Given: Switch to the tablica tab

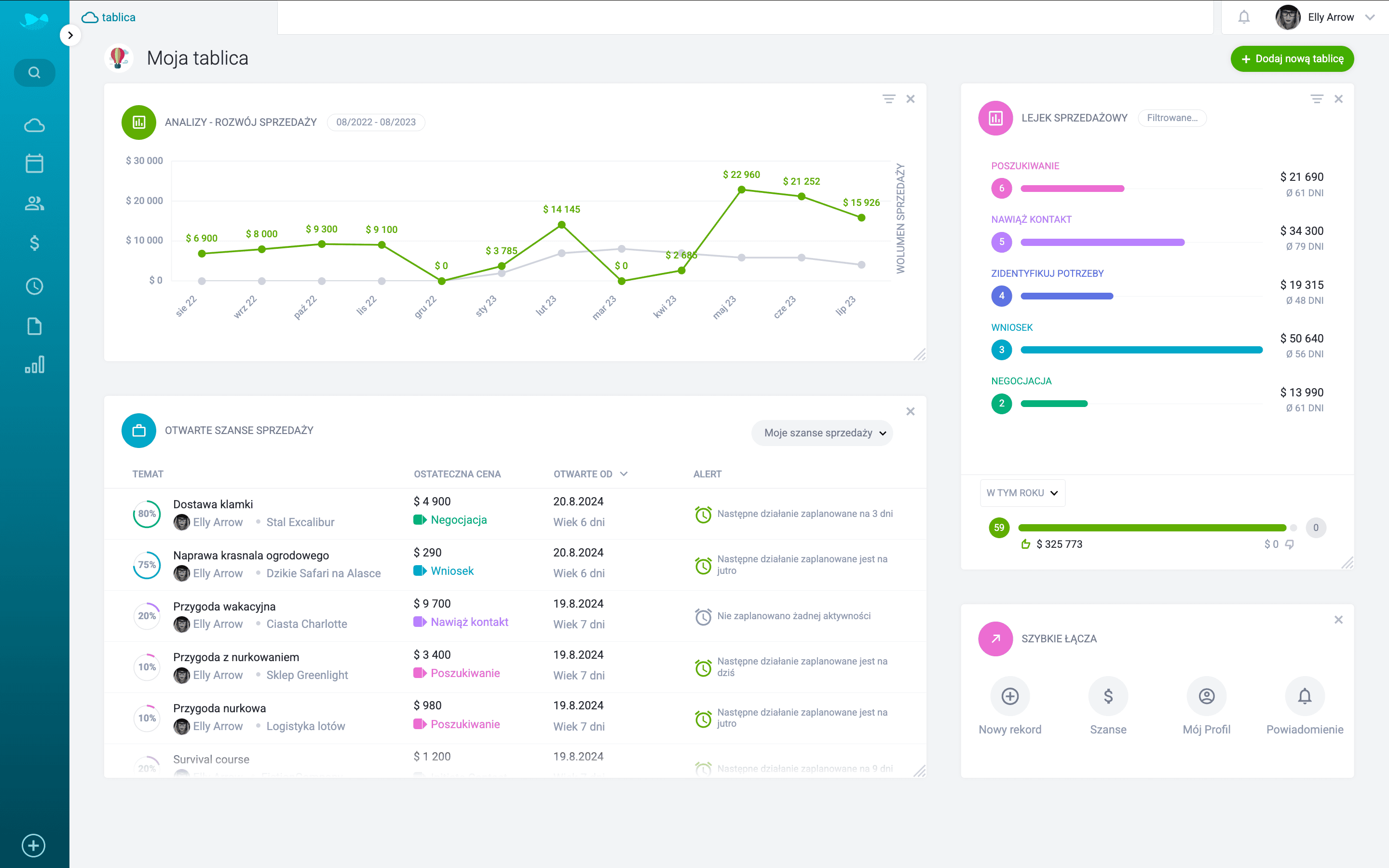Looking at the screenshot, I should 109,17.
